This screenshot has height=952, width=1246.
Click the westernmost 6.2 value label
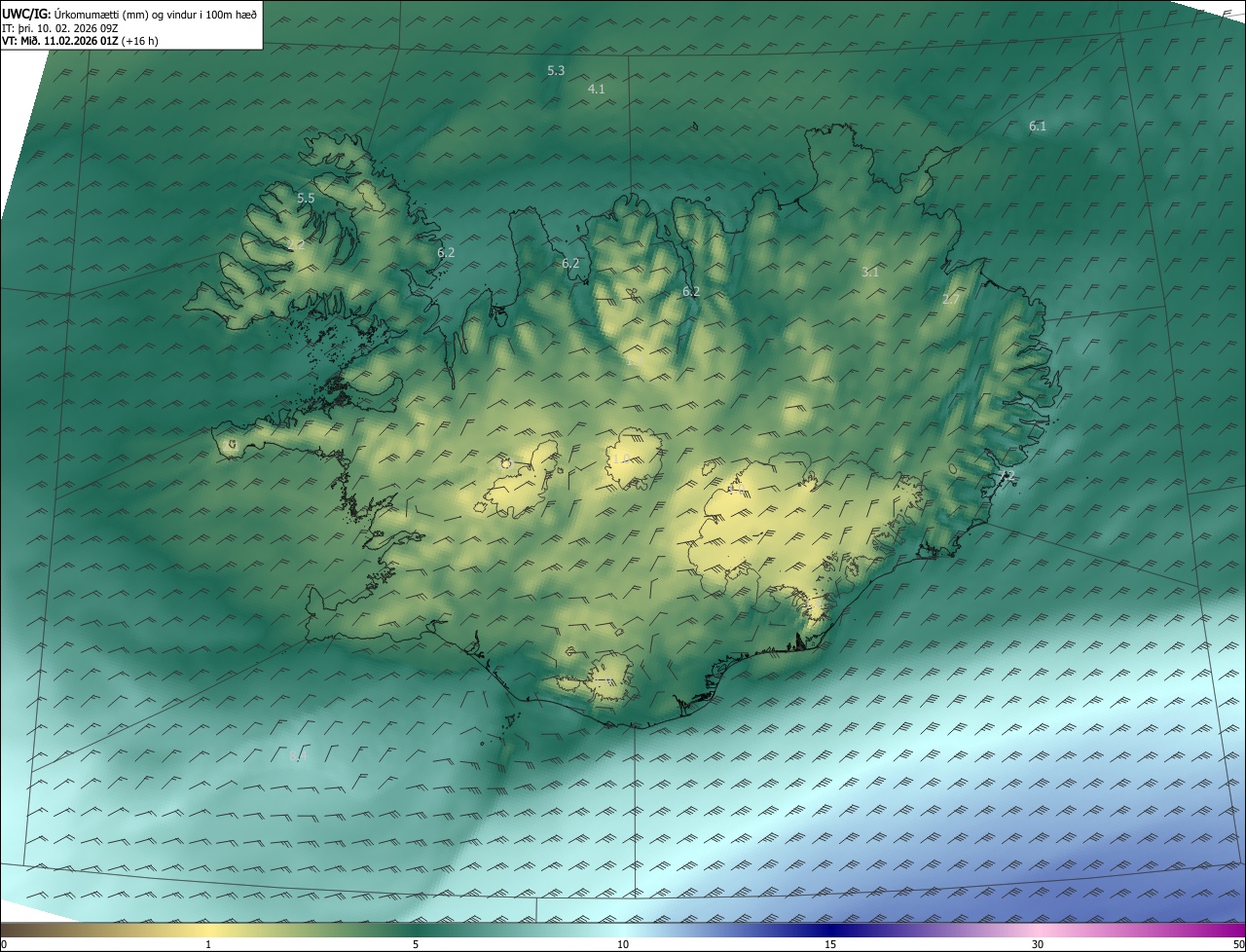446,253
